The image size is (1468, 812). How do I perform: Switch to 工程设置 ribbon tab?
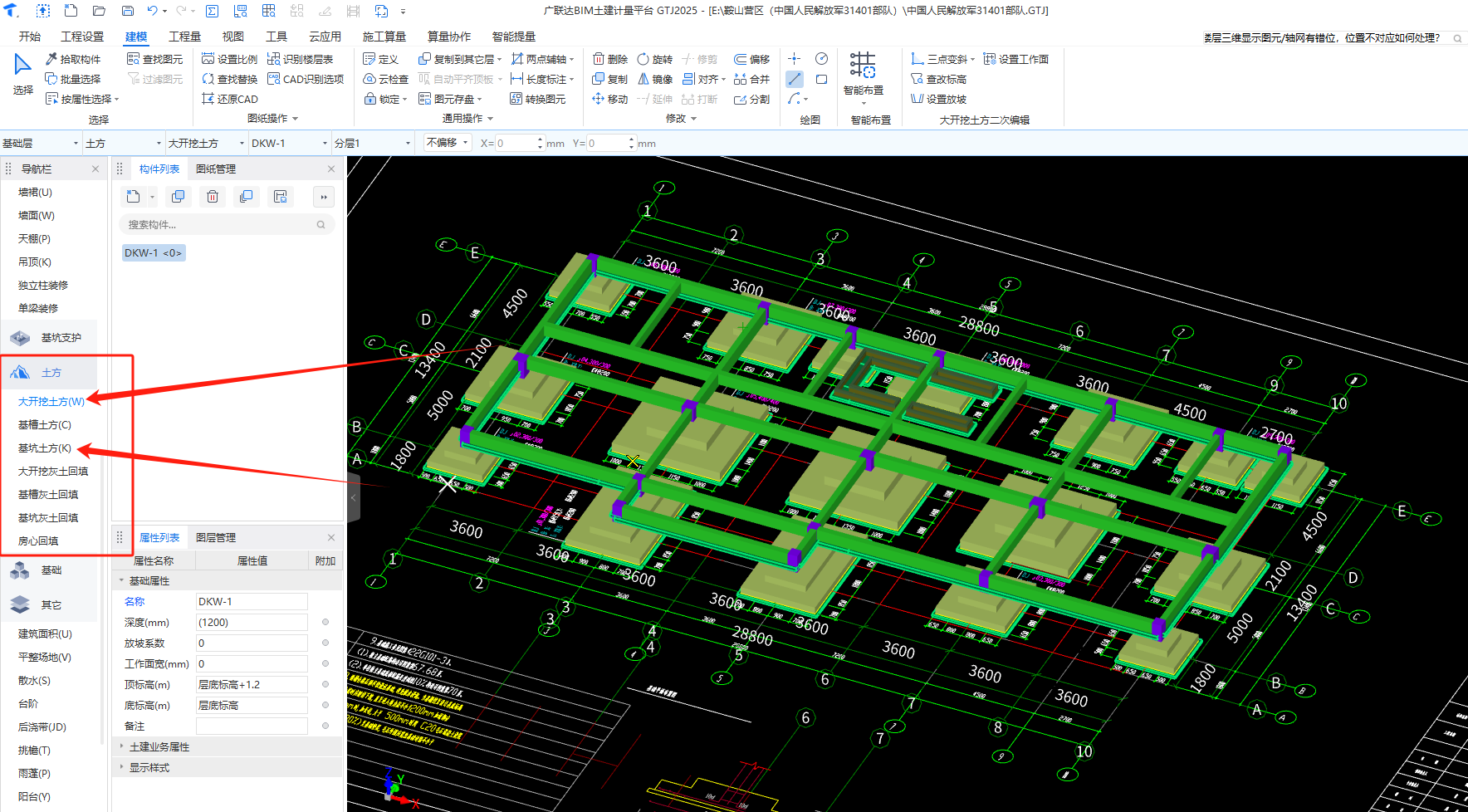coord(82,37)
